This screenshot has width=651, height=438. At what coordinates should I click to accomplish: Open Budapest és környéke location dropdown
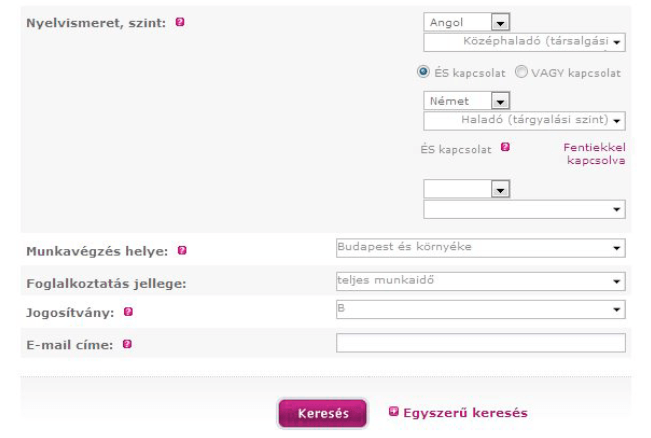click(480, 248)
